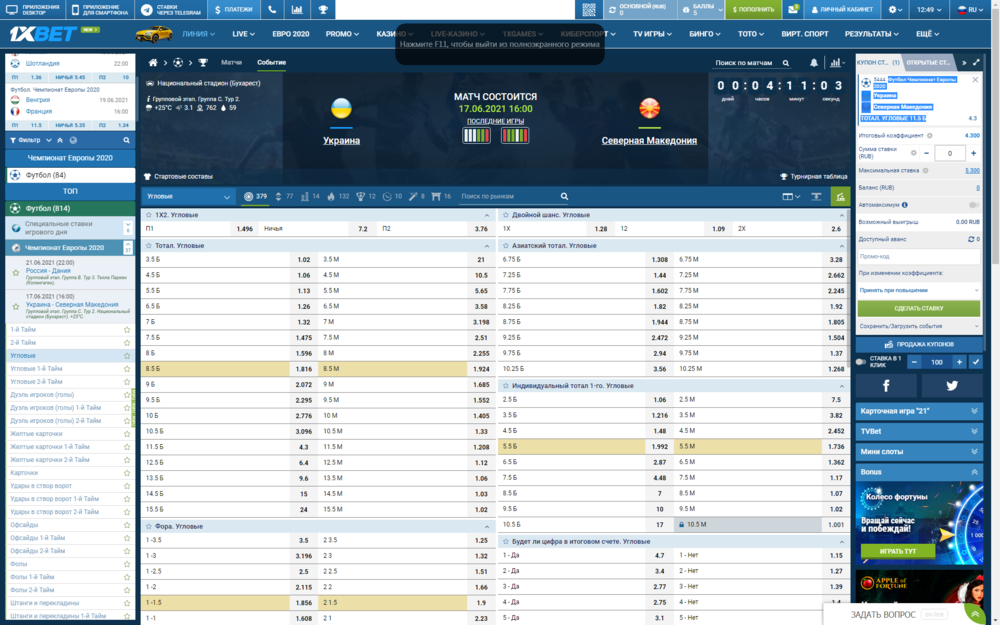Viewport: 1000px width, 625px height.
Task: Open the phone callback icon in top bar
Action: click(272, 10)
